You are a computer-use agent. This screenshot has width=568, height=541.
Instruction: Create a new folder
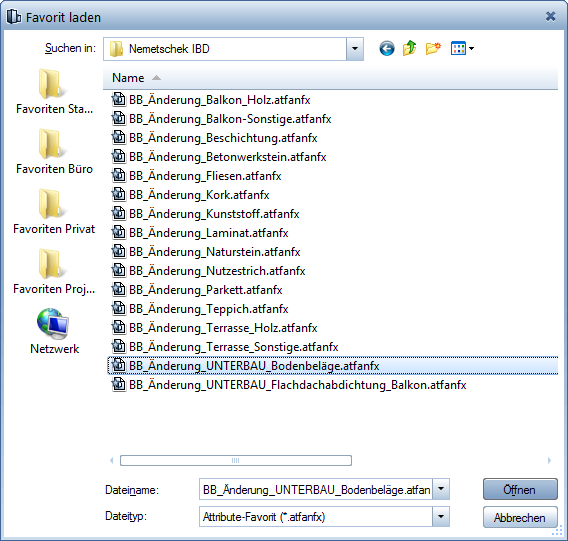433,49
